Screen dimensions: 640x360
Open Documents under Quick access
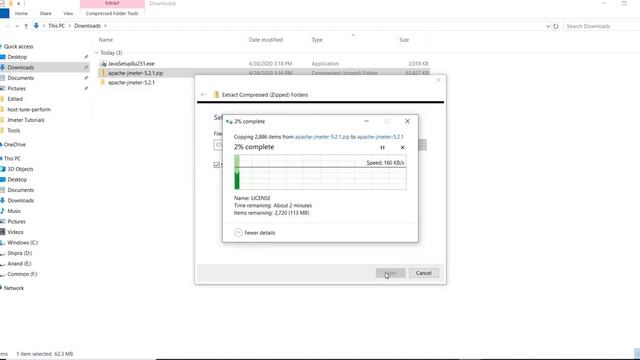click(x=20, y=78)
